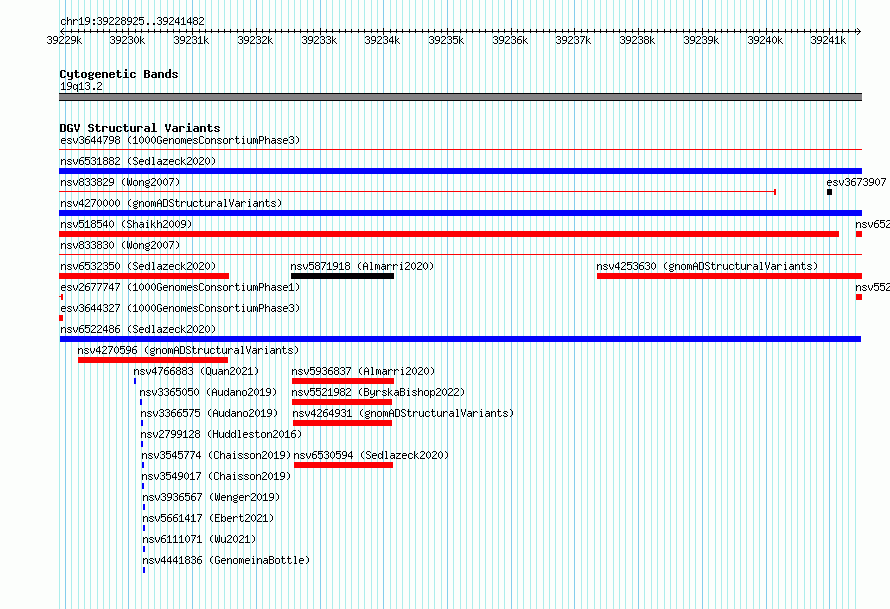The height and width of the screenshot is (609, 890).
Task: Open variant nsv4270000 (gnomADStructuralVariants)
Action: click(171, 203)
